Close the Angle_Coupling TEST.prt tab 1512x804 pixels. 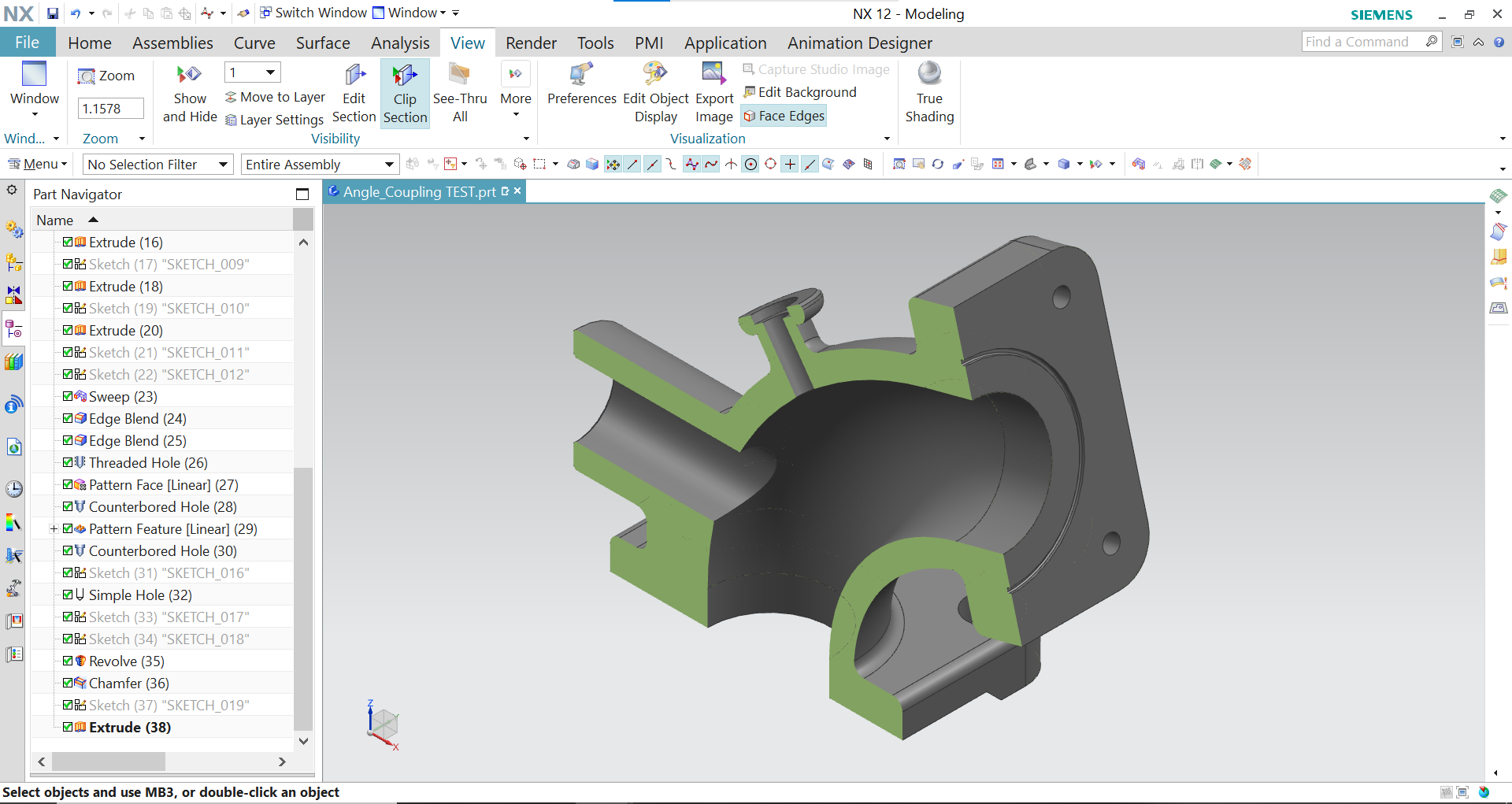click(517, 191)
